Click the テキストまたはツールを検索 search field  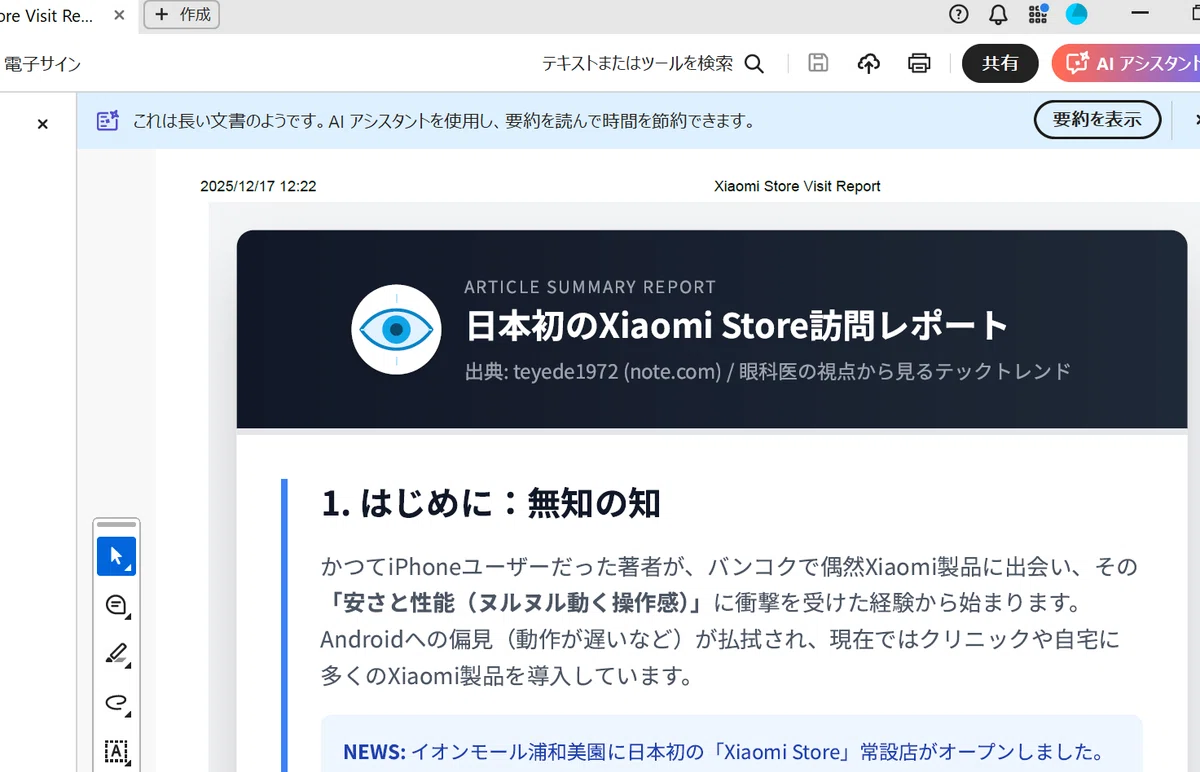click(637, 64)
